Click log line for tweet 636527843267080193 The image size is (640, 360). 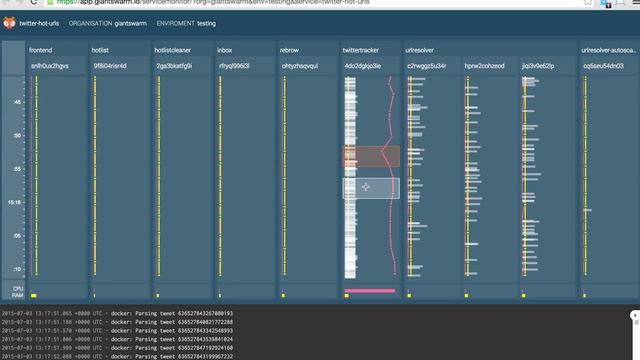(x=117, y=313)
